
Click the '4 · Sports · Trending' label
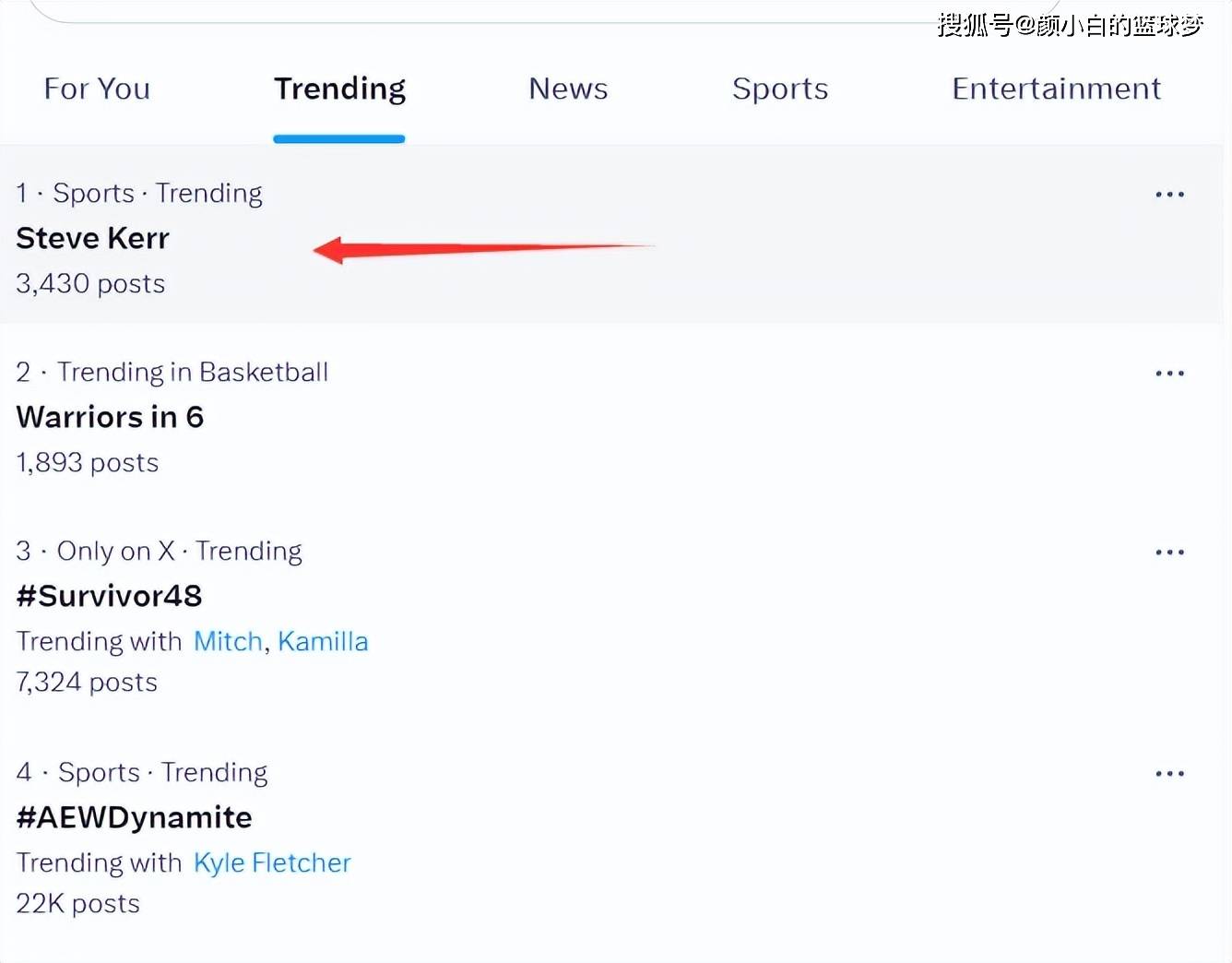click(x=142, y=772)
